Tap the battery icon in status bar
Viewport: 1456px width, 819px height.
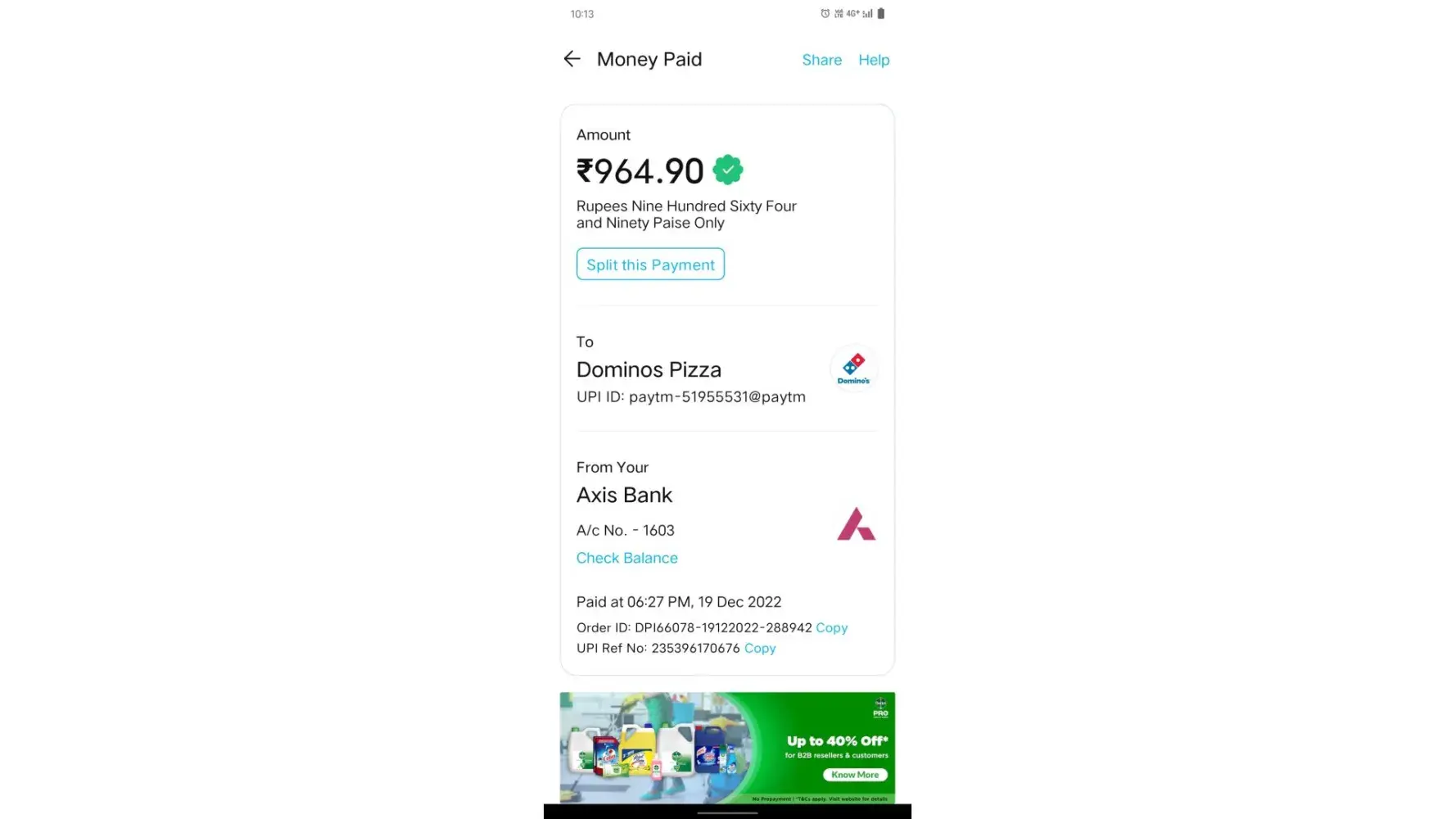pyautogui.click(x=881, y=14)
